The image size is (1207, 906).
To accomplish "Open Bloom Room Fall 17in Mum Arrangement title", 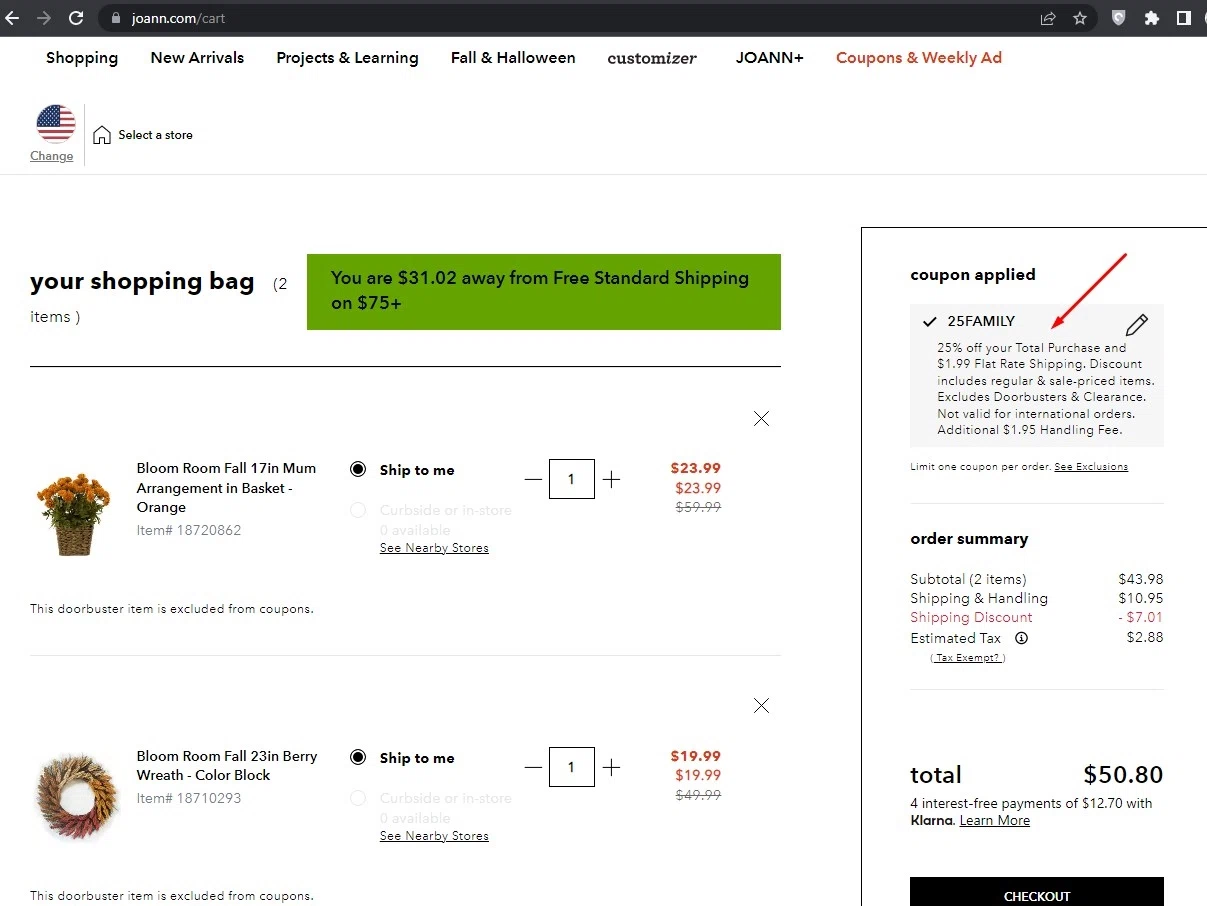I will (x=226, y=488).
